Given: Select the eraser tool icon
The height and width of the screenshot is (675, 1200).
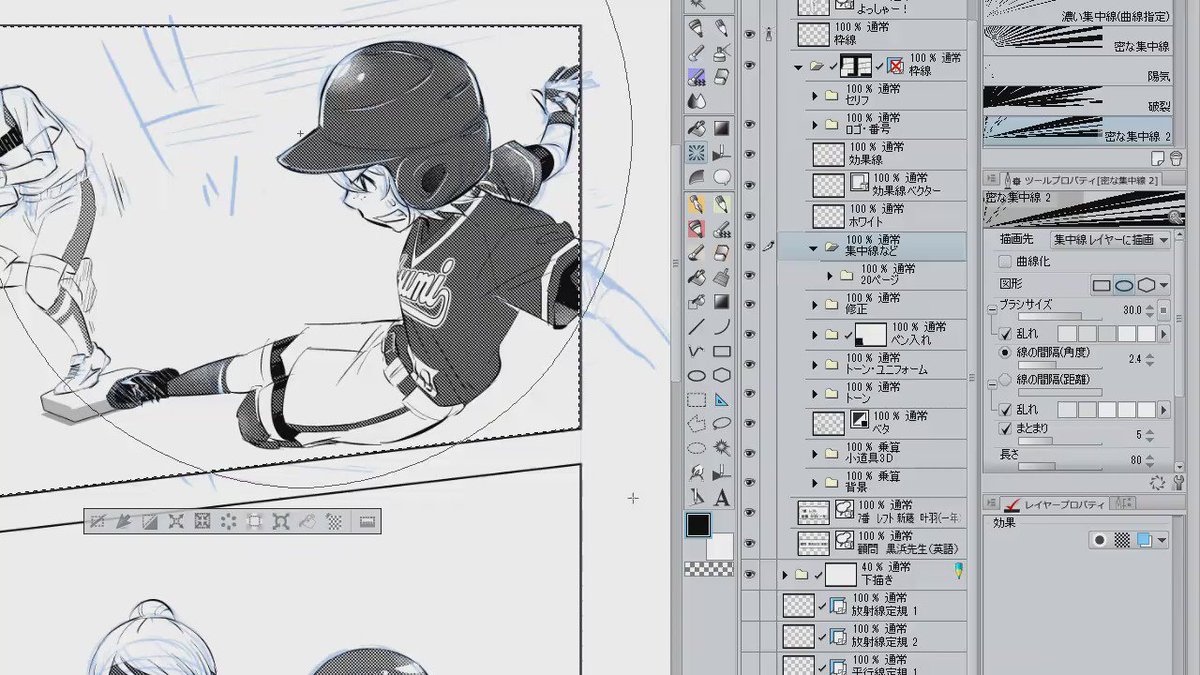Looking at the screenshot, I should (x=721, y=76).
